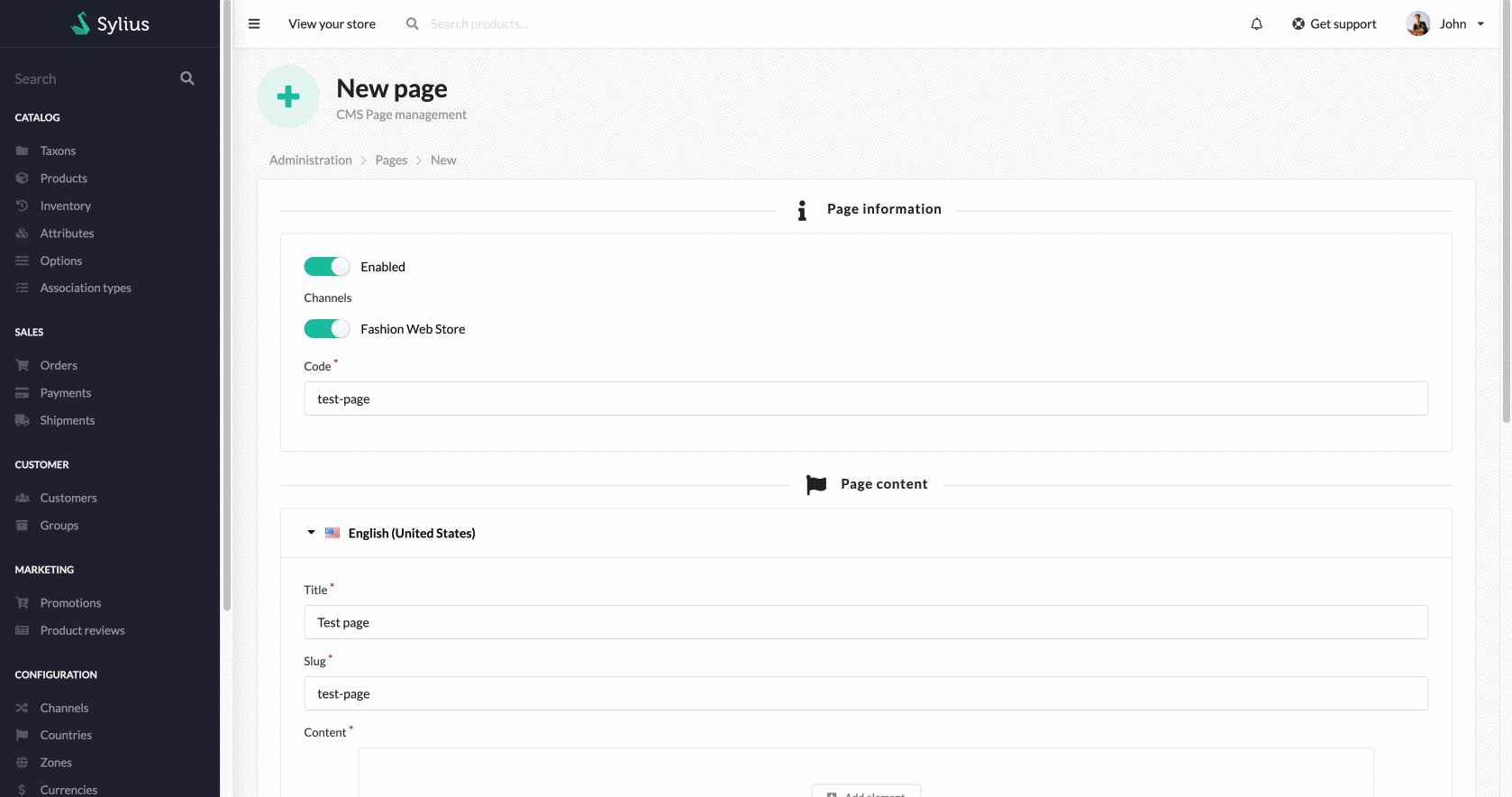
Task: Open Zones in the sidebar
Action: click(56, 763)
